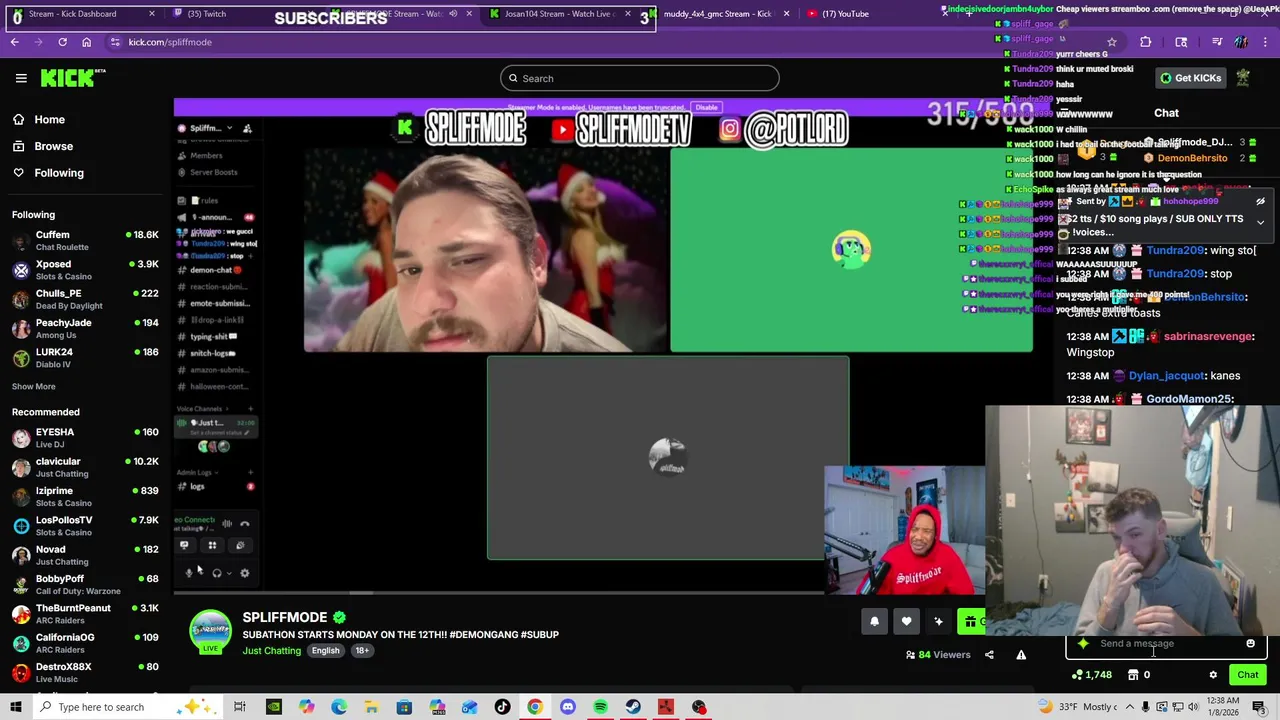Screen dimensions: 1280x720
Task: Open LURK24 Diablo IV channel
Action: coord(85,358)
